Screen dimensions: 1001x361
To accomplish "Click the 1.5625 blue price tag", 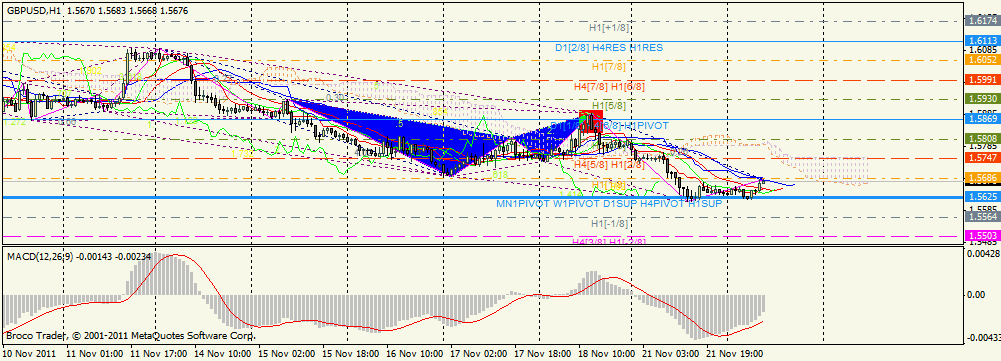I will tap(984, 197).
